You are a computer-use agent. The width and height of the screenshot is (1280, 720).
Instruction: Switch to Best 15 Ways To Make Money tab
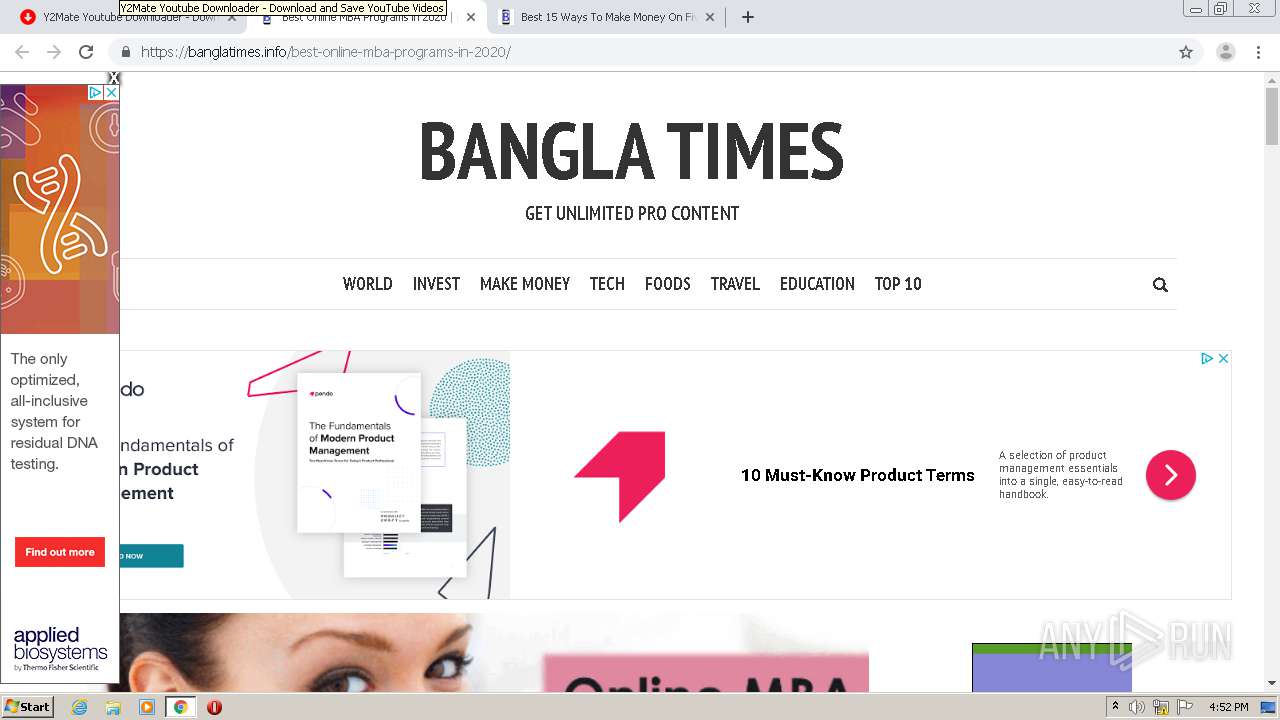608,17
